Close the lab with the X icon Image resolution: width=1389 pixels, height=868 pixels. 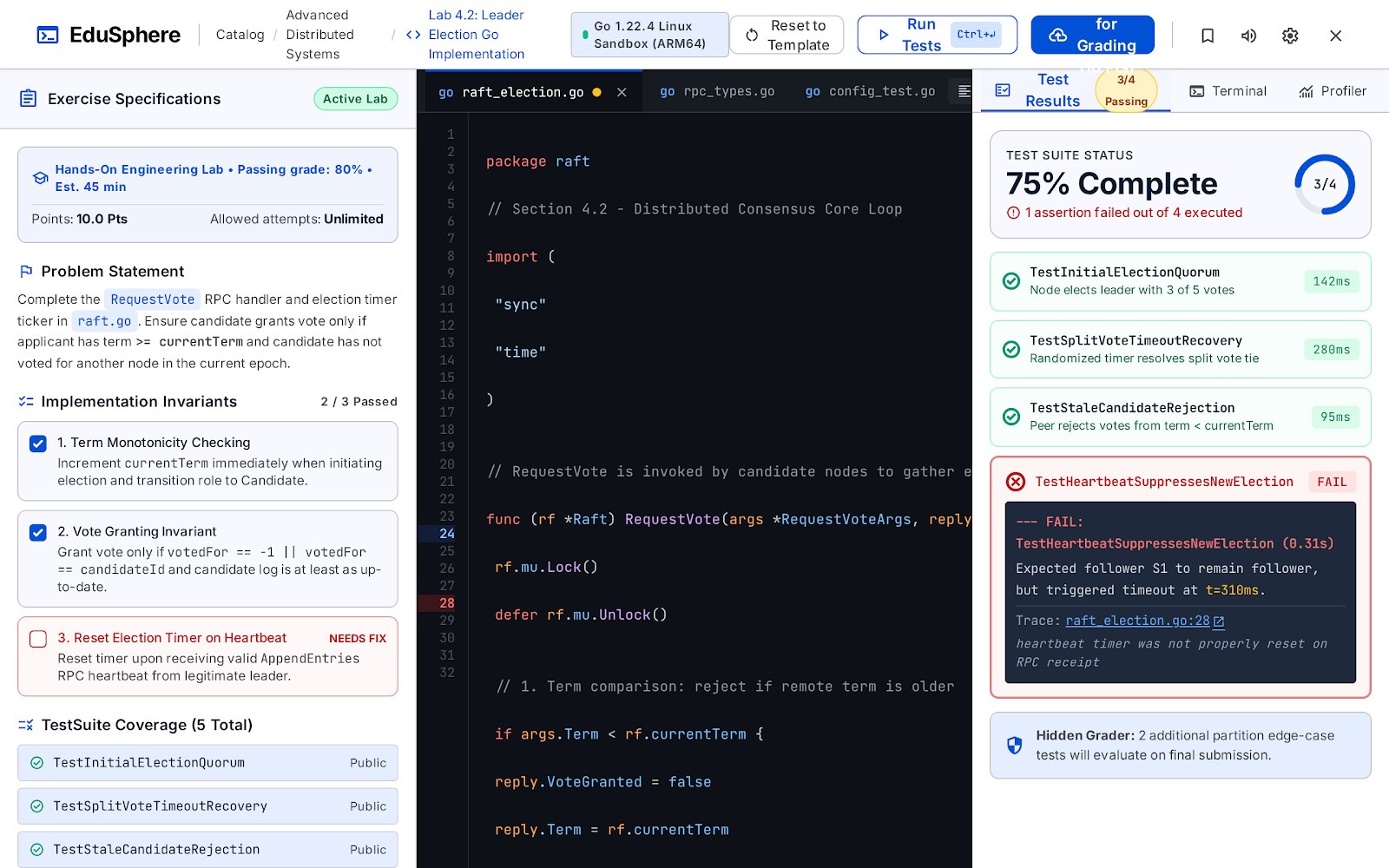click(x=1336, y=36)
